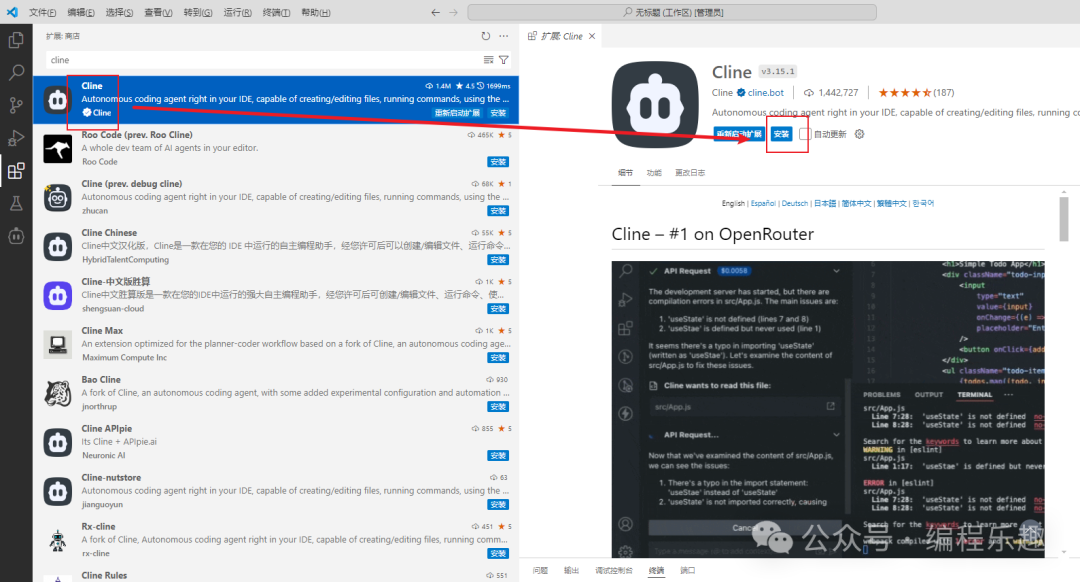This screenshot has height=582, width=1080.
Task: Select the Rx-cline extension
Action: pyautogui.click(x=276, y=539)
